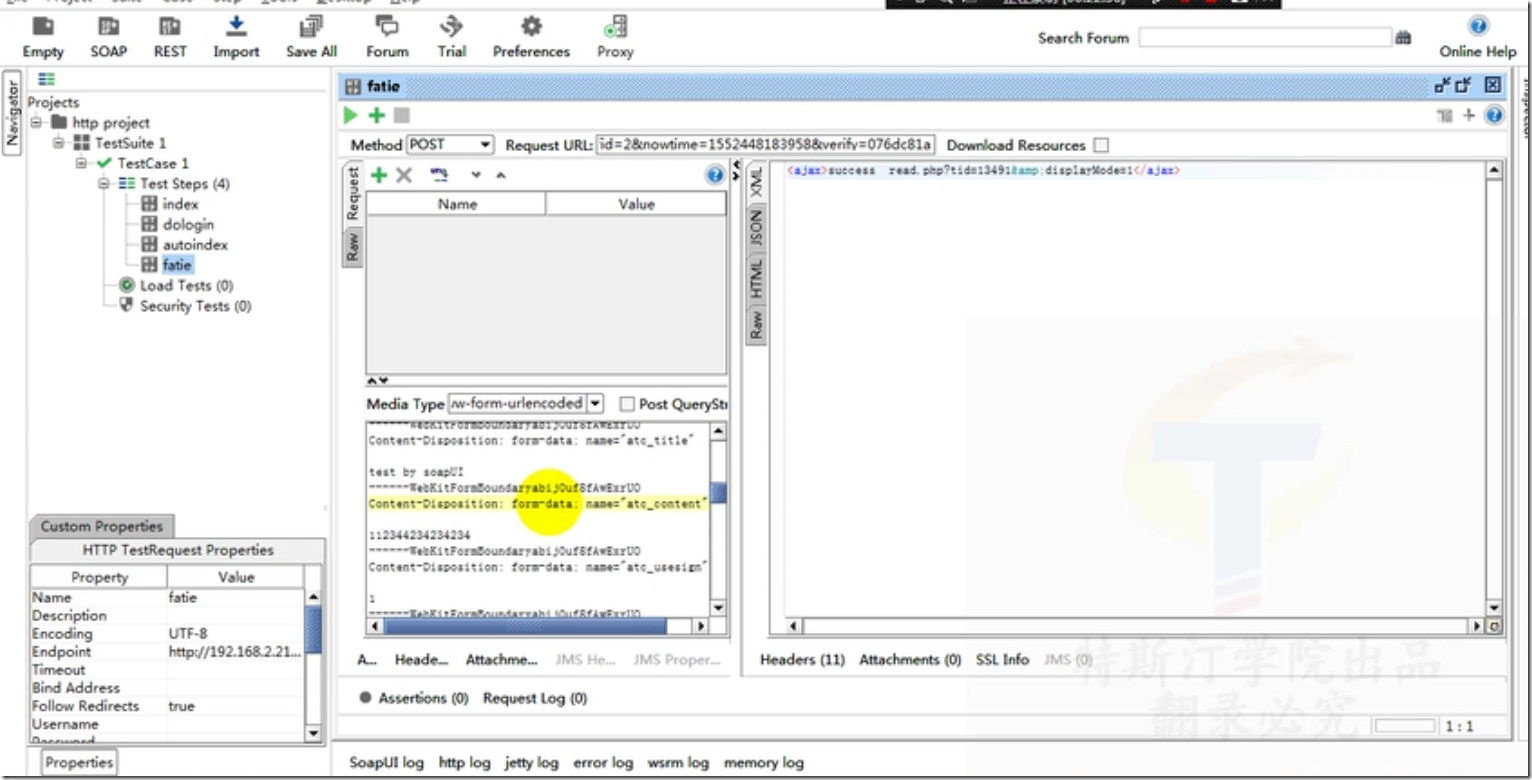Click the Search Forum binoculars icon
Screen dimensions: 1532x780
1403,38
